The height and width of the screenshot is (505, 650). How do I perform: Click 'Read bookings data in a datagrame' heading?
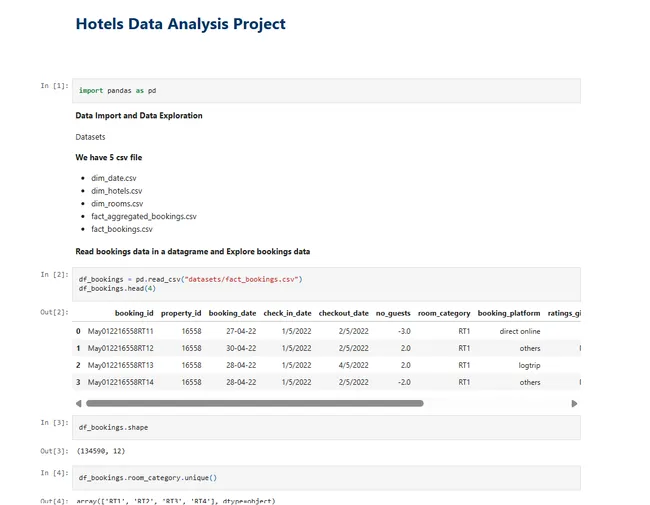point(192,252)
